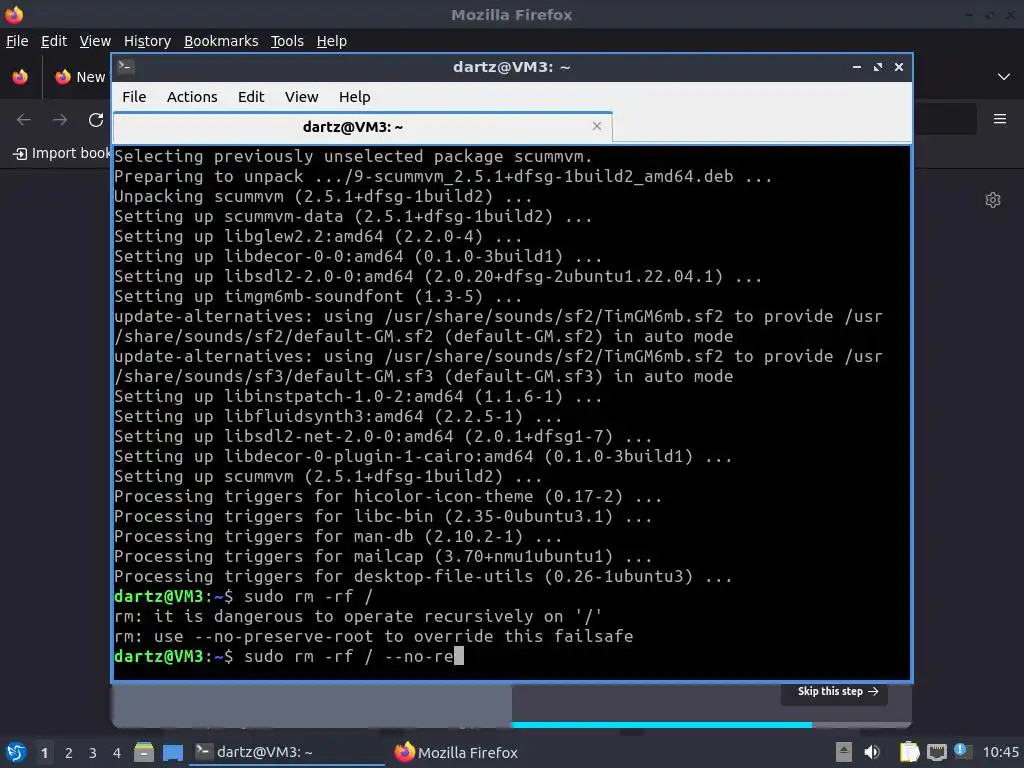Screen dimensions: 1024x768
Task: Click 'Processing triggers for desktop-file-utils' line
Action: coord(423,577)
